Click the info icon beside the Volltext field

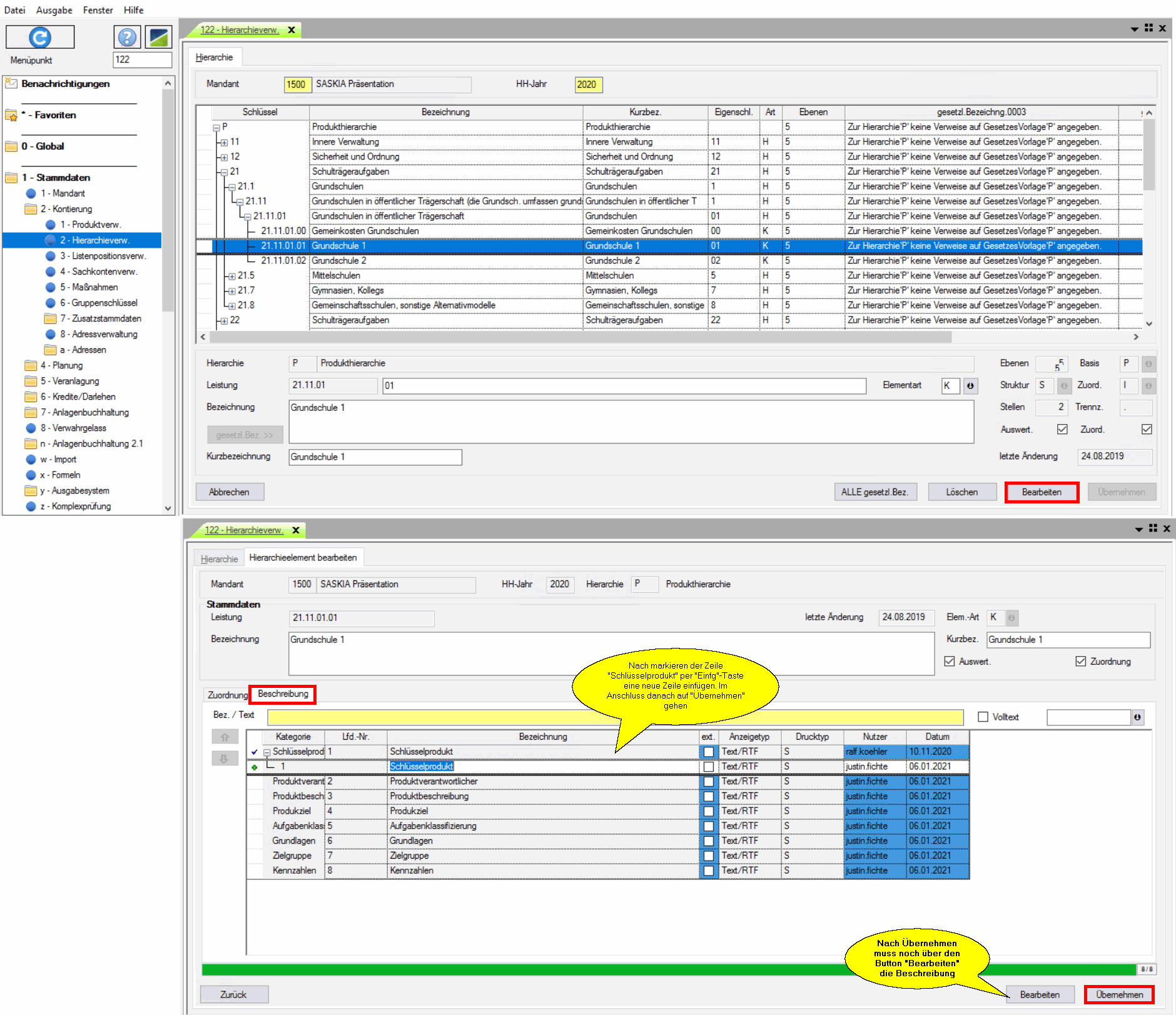tap(1137, 717)
